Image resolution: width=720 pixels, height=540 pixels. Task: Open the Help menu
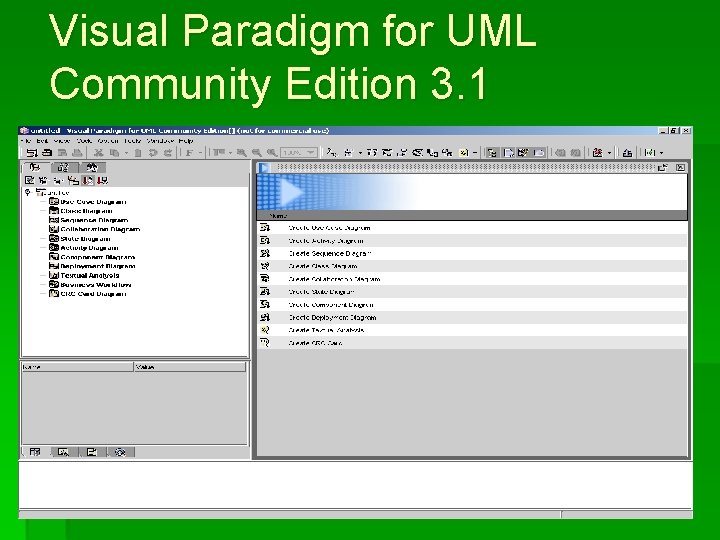(x=186, y=141)
